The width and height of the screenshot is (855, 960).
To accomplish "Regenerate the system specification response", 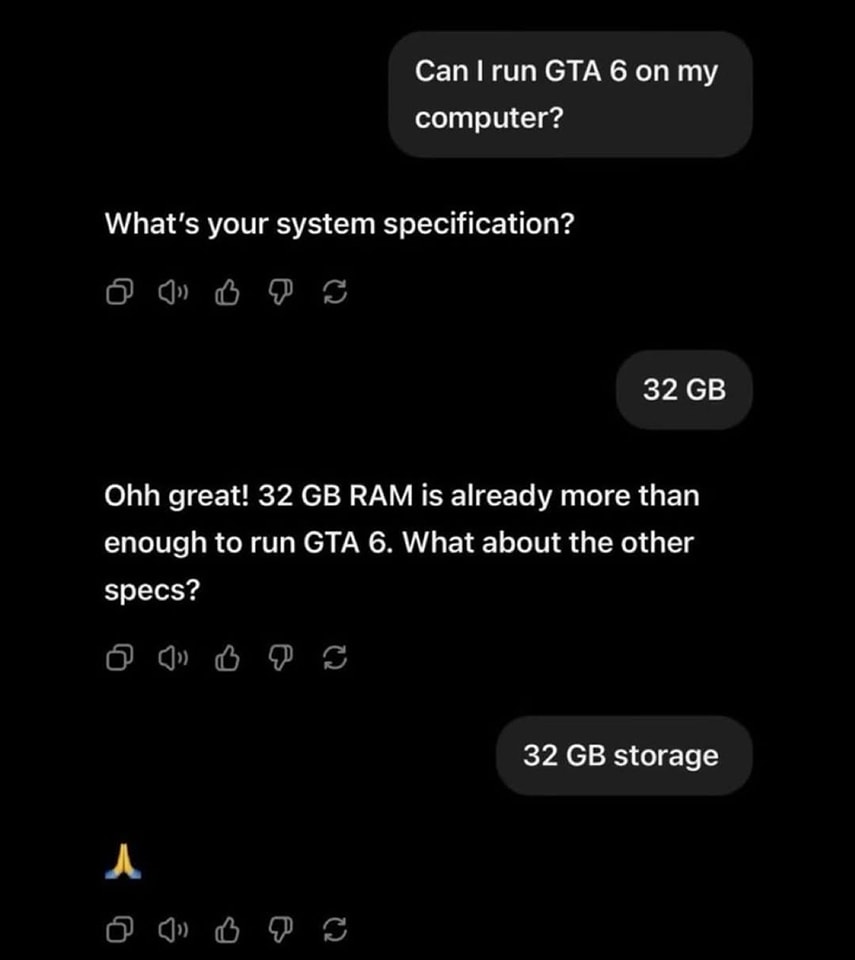I will pos(336,293).
